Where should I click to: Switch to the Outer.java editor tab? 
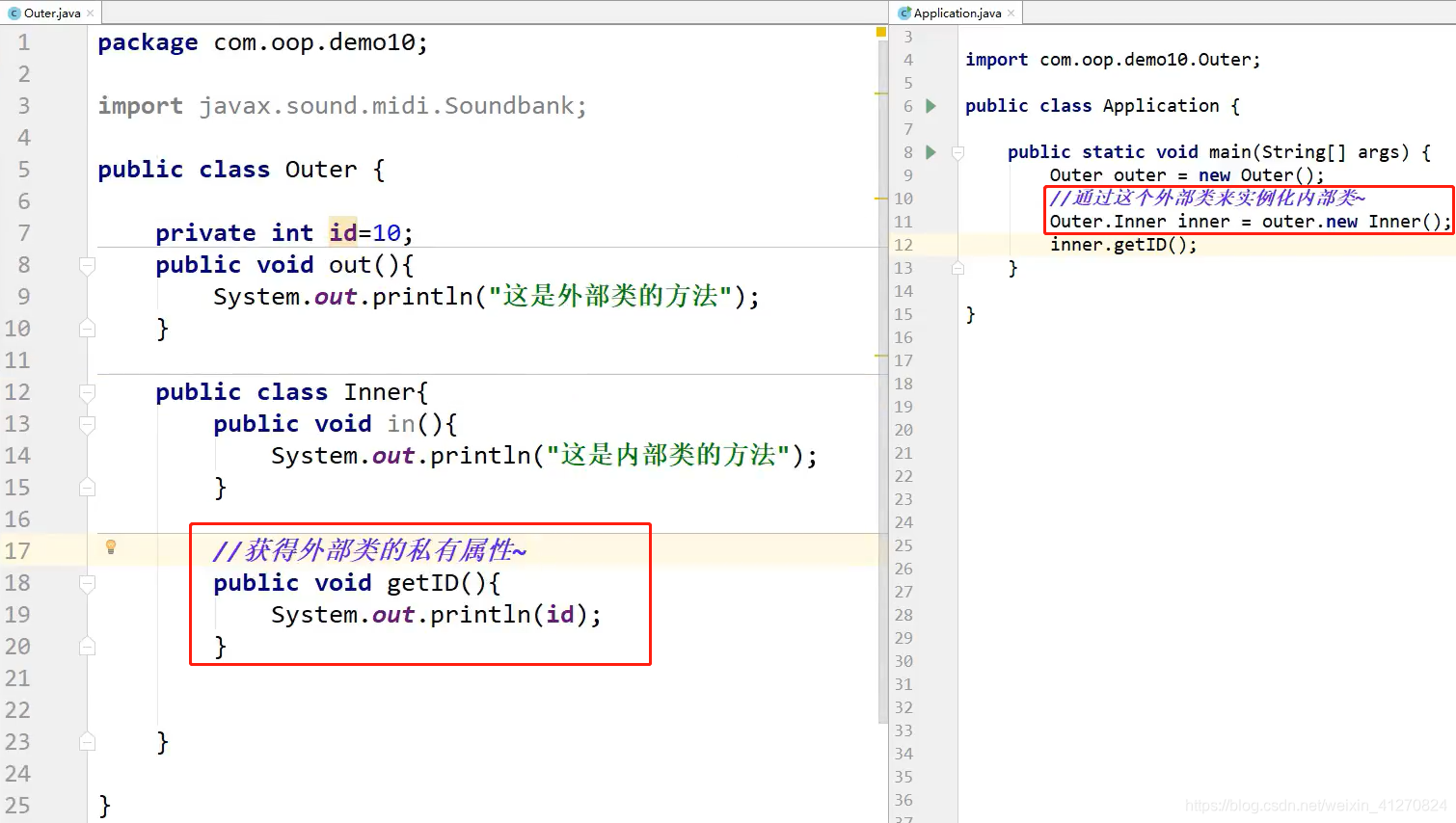coord(52,13)
